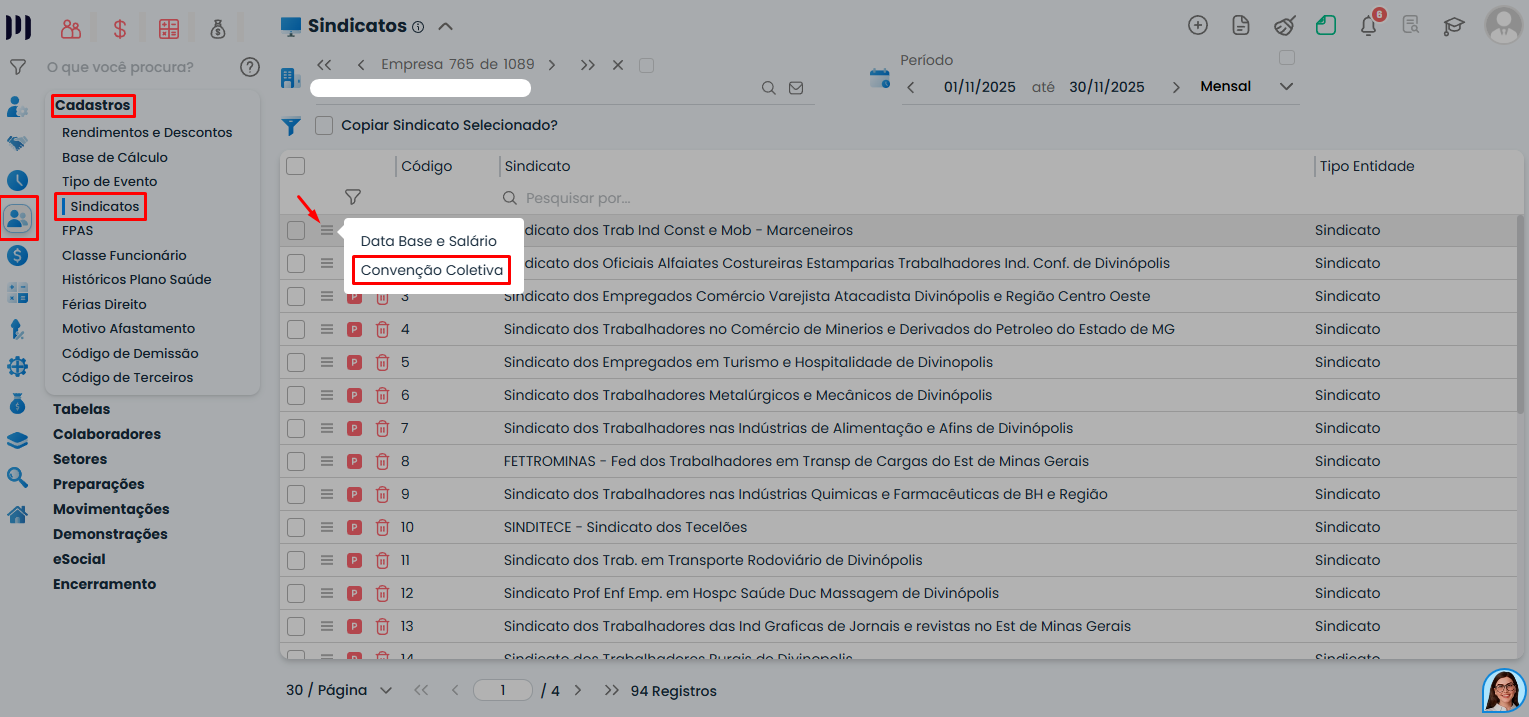Collapse the Sindicatos title chevron
This screenshot has width=1529, height=717.
tap(446, 26)
